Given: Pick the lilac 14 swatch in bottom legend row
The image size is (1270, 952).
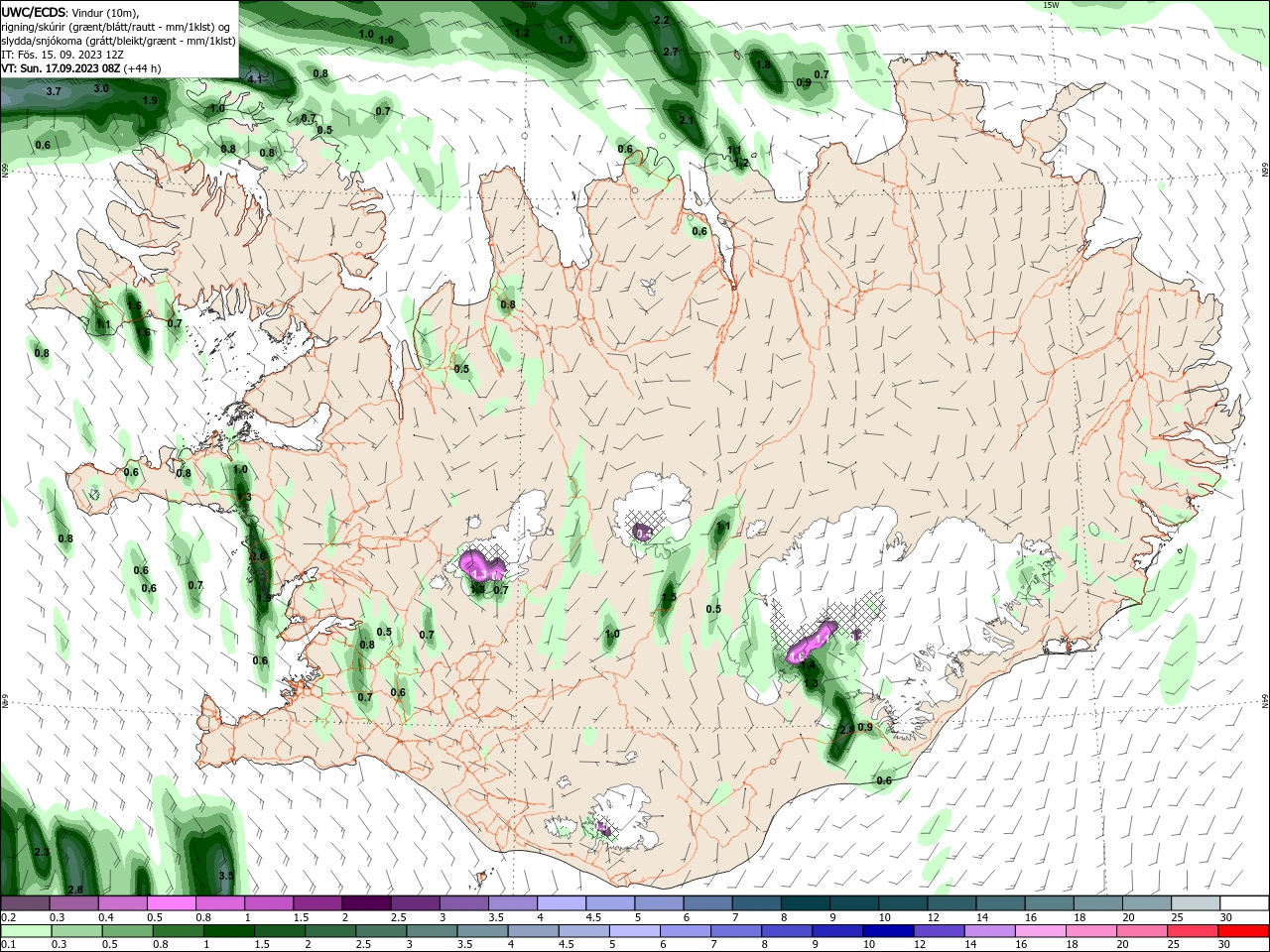Looking at the screenshot, I should [x=989, y=931].
